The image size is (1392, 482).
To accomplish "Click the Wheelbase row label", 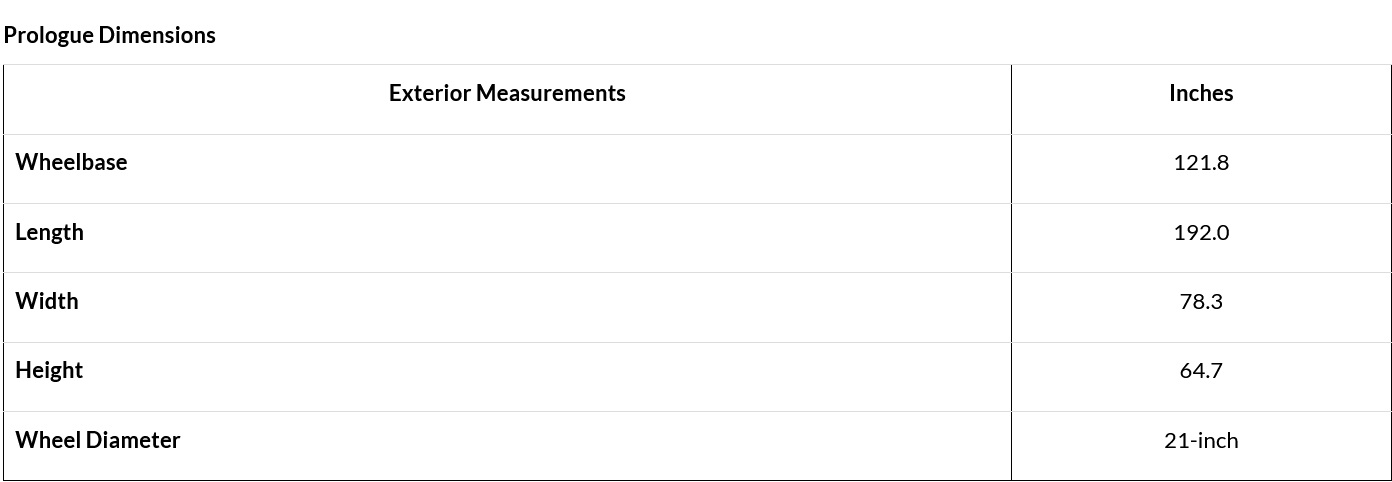I will (71, 162).
